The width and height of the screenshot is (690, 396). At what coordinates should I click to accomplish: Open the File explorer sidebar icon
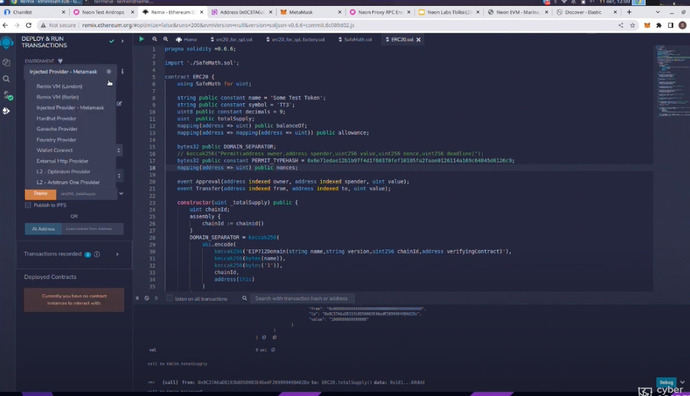click(x=6, y=62)
